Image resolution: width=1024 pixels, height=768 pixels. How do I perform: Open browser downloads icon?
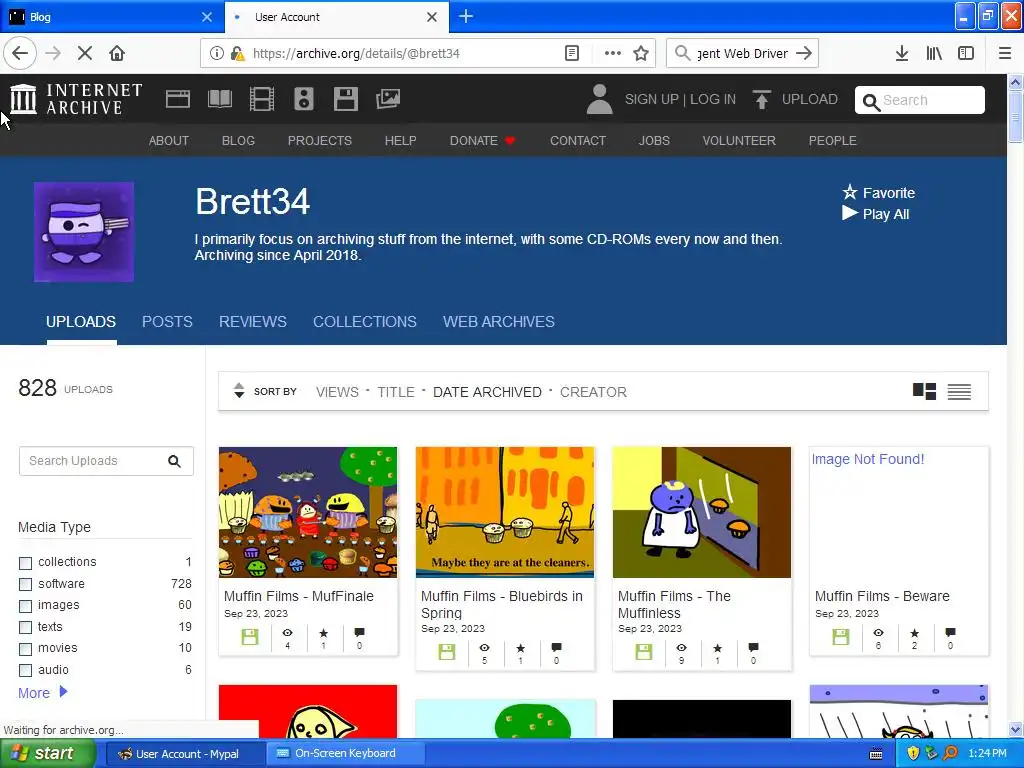[902, 53]
